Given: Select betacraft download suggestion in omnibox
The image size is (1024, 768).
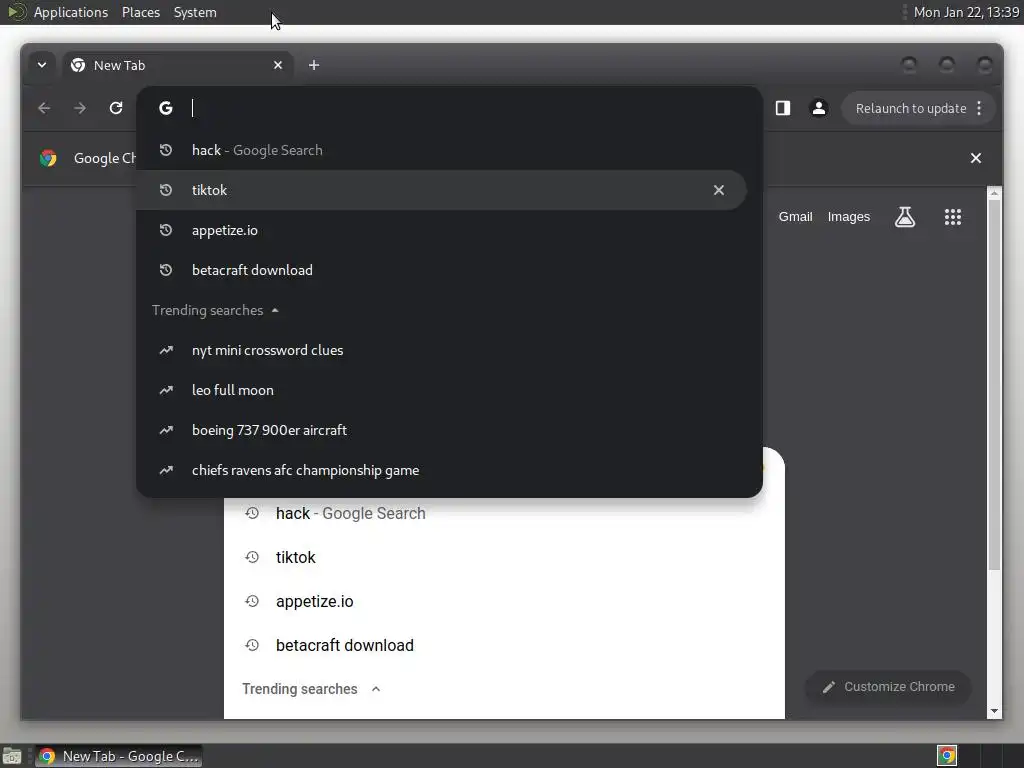Looking at the screenshot, I should point(441,270).
